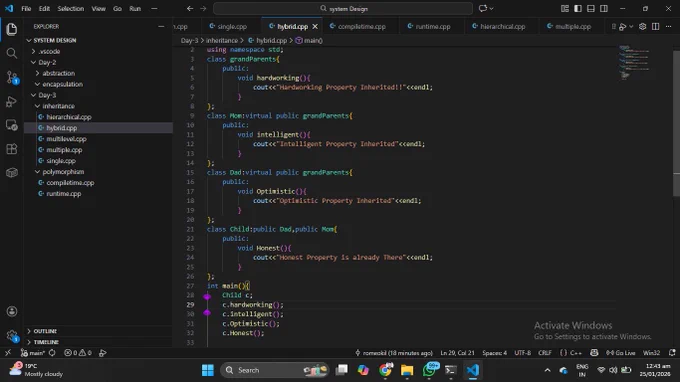
Task: Click main* git branch in status bar
Action: pyautogui.click(x=33, y=353)
